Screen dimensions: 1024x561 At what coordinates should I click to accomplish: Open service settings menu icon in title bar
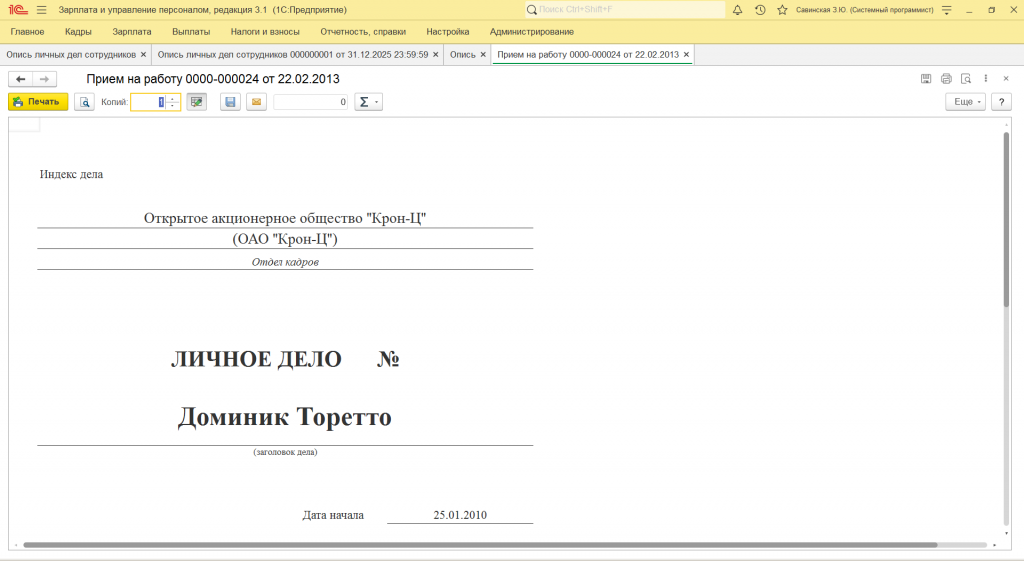947,10
